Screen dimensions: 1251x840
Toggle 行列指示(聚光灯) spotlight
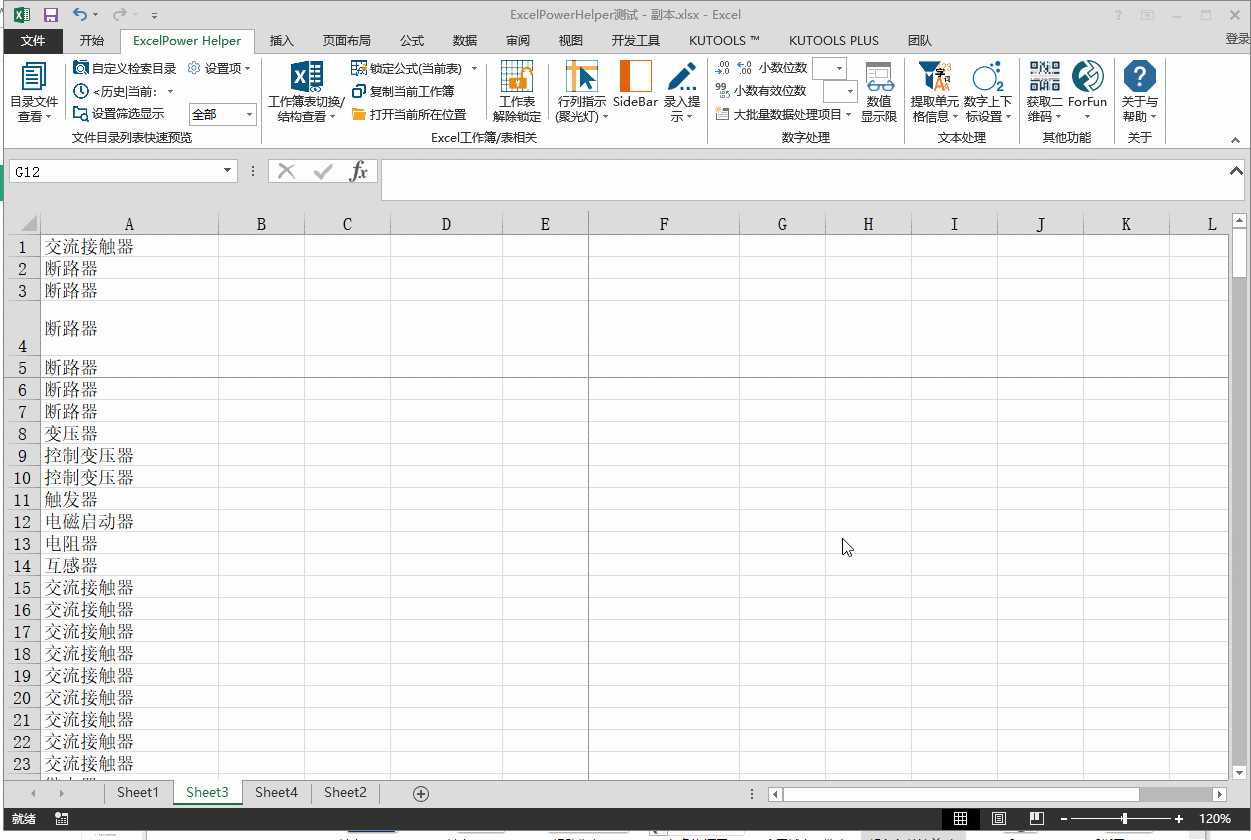click(x=582, y=92)
